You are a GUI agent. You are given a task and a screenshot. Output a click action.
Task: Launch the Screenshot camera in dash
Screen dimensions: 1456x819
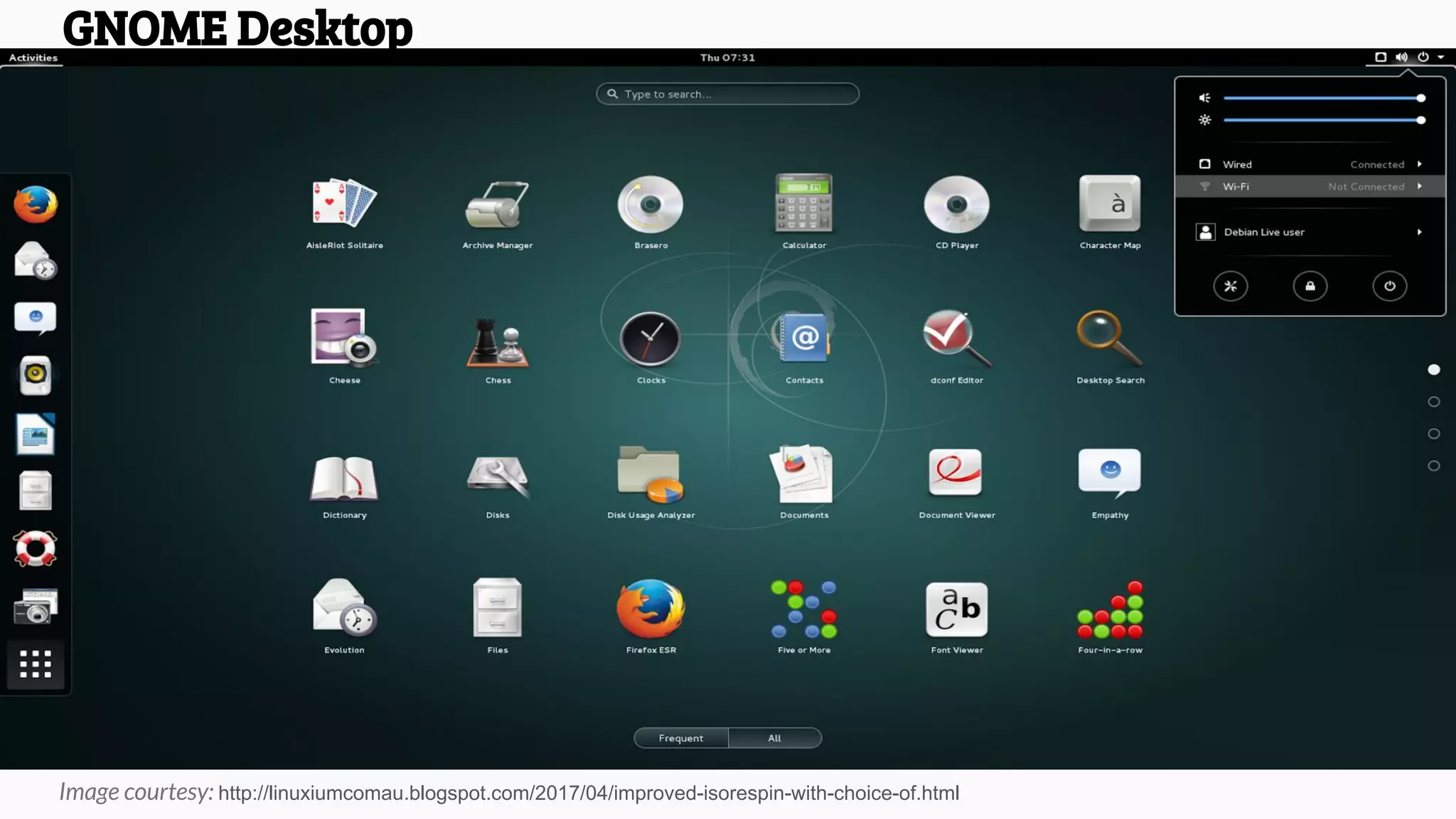tap(36, 606)
